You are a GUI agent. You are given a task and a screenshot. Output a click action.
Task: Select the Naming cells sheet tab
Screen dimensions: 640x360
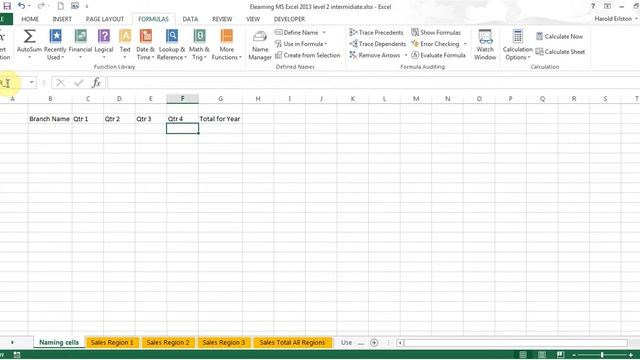coord(59,342)
